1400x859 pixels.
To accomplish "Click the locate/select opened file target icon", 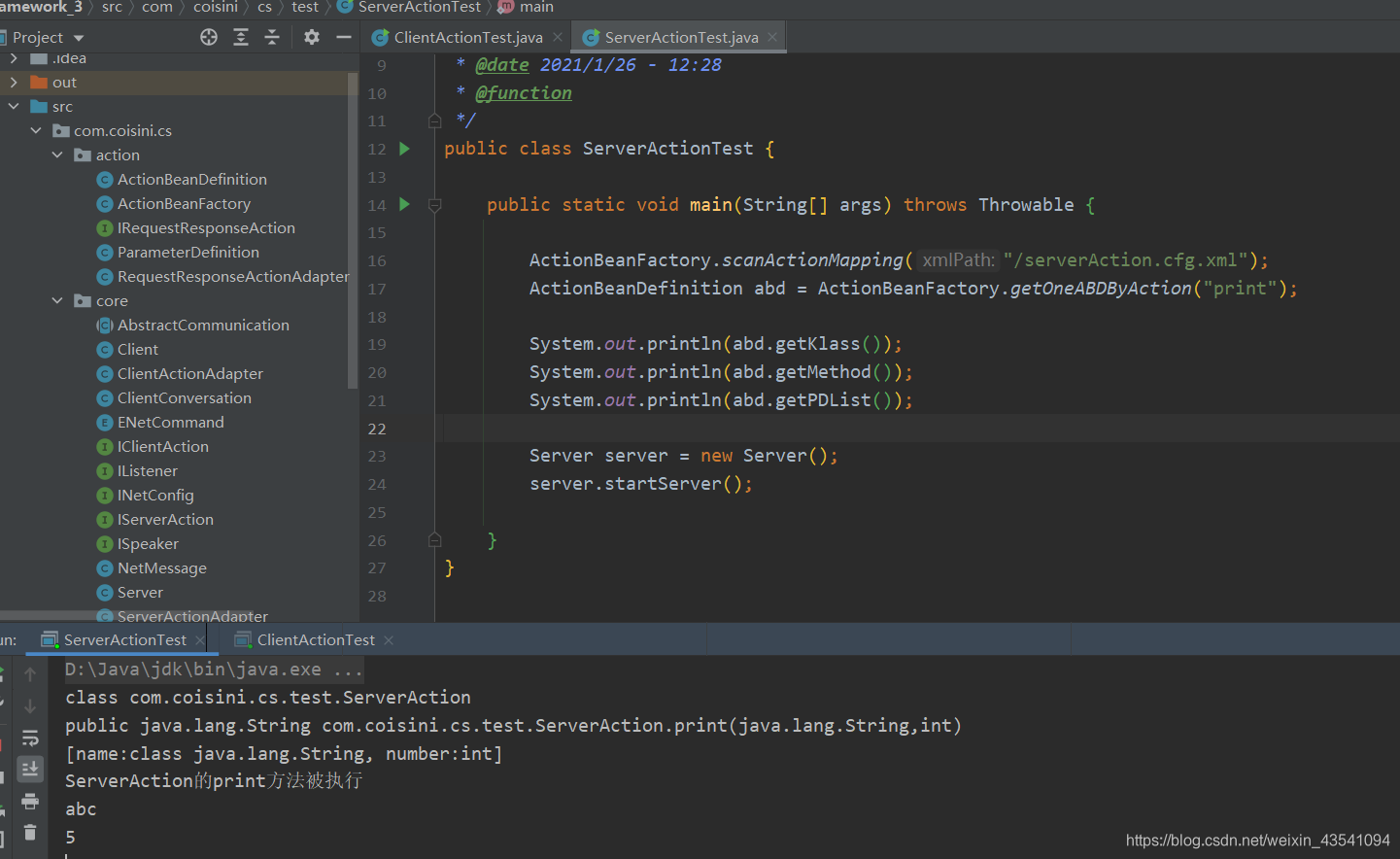I will pos(209,37).
